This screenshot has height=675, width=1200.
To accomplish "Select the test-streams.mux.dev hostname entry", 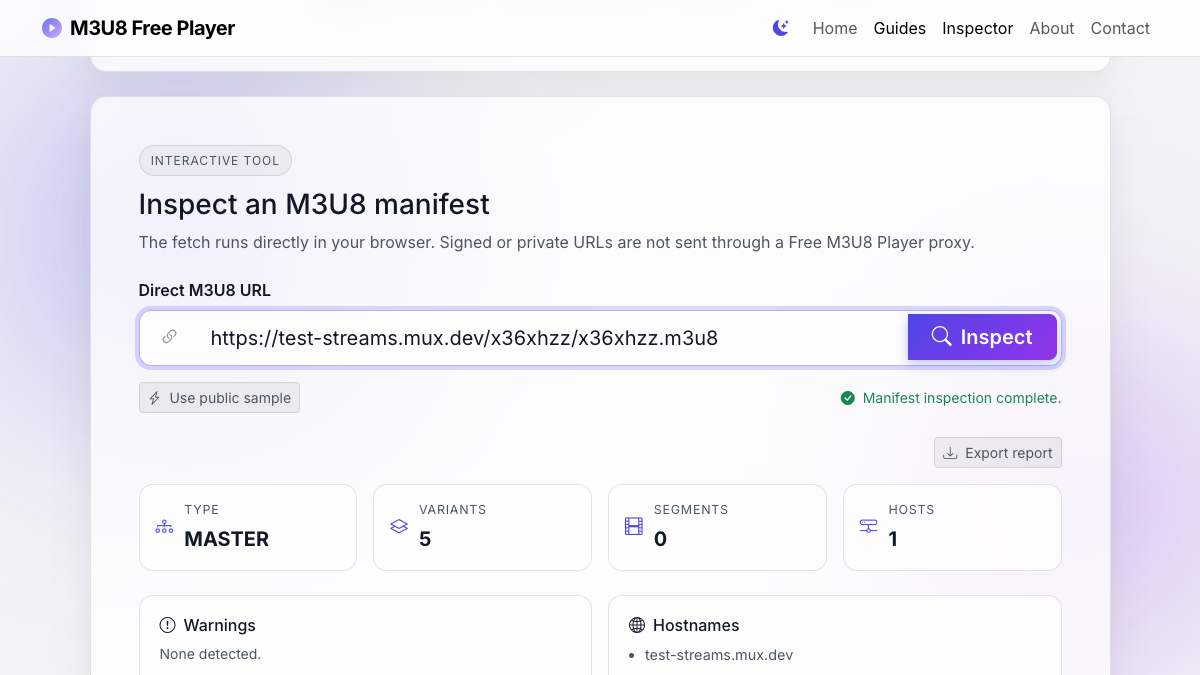I will (719, 655).
